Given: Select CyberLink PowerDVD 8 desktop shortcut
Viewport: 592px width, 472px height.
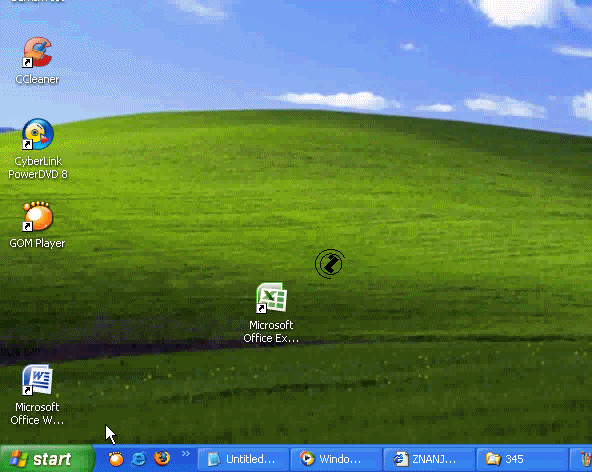Looking at the screenshot, I should 38,149.
